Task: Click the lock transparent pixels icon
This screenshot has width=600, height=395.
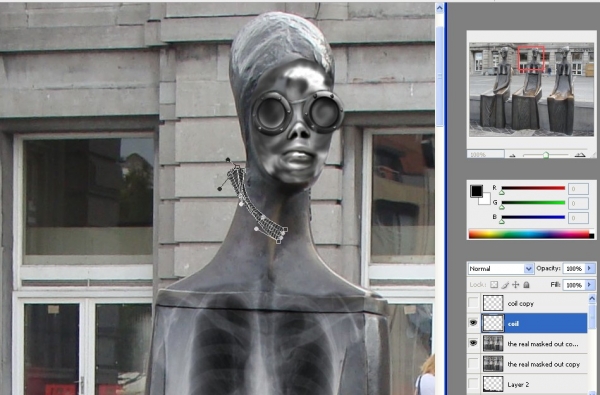Action: (494, 285)
